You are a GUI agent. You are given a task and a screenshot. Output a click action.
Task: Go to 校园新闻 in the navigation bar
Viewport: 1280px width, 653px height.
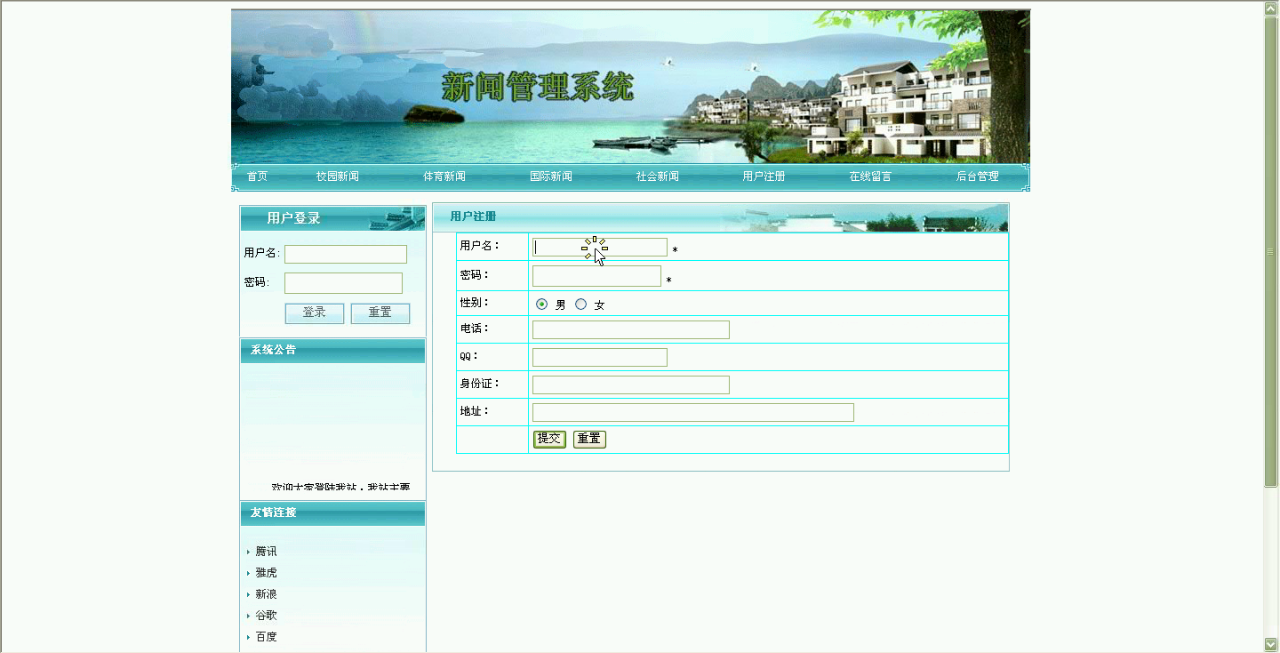click(x=337, y=177)
